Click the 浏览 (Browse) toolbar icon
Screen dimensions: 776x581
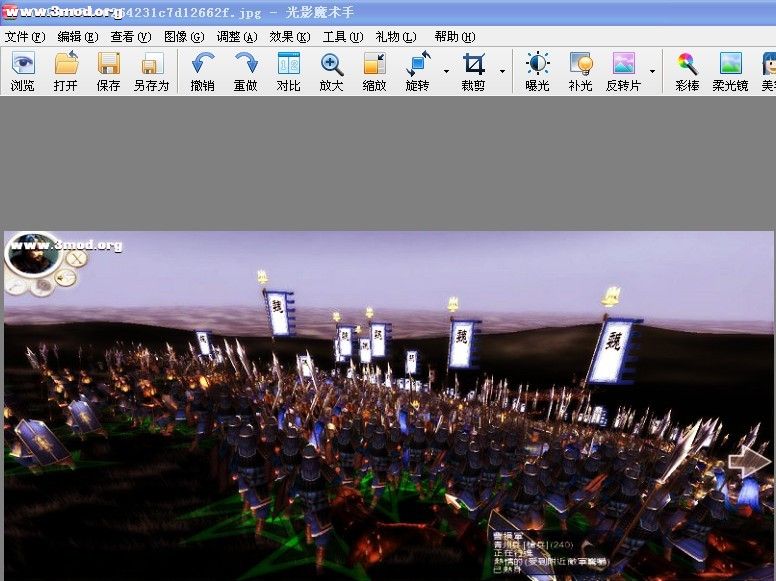[22, 71]
